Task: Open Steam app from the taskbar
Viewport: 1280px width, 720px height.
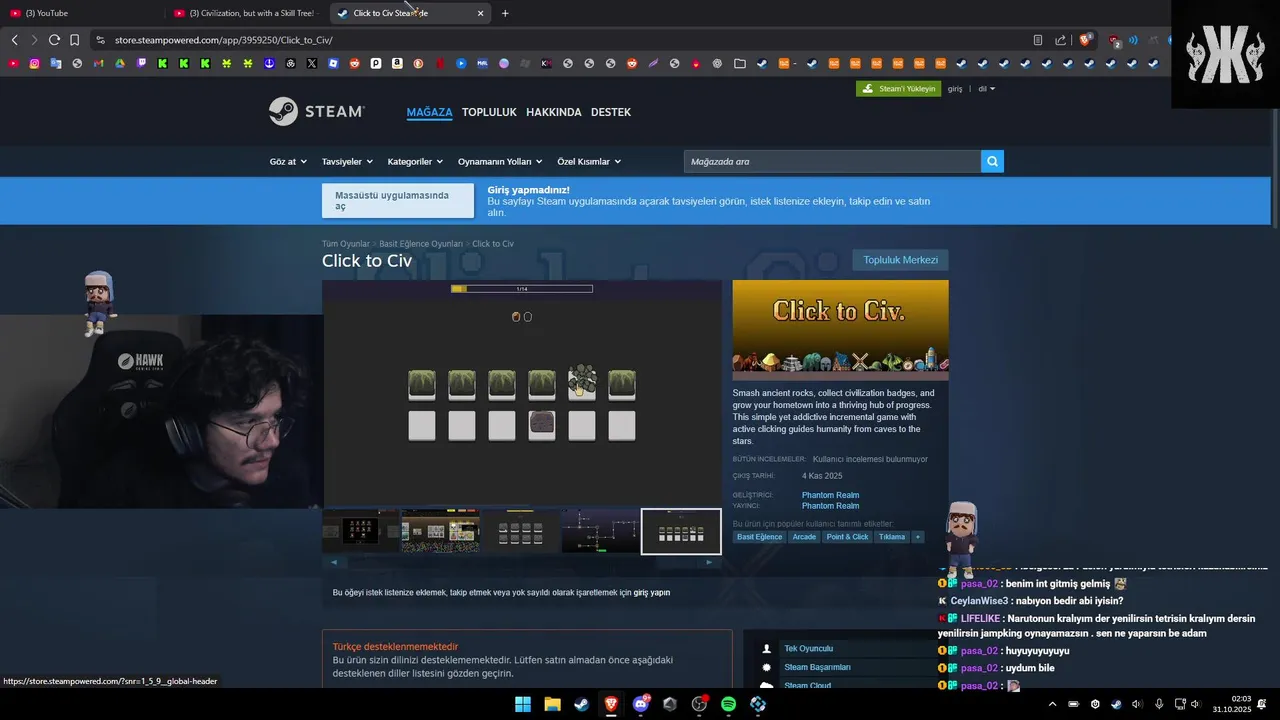Action: point(581,704)
